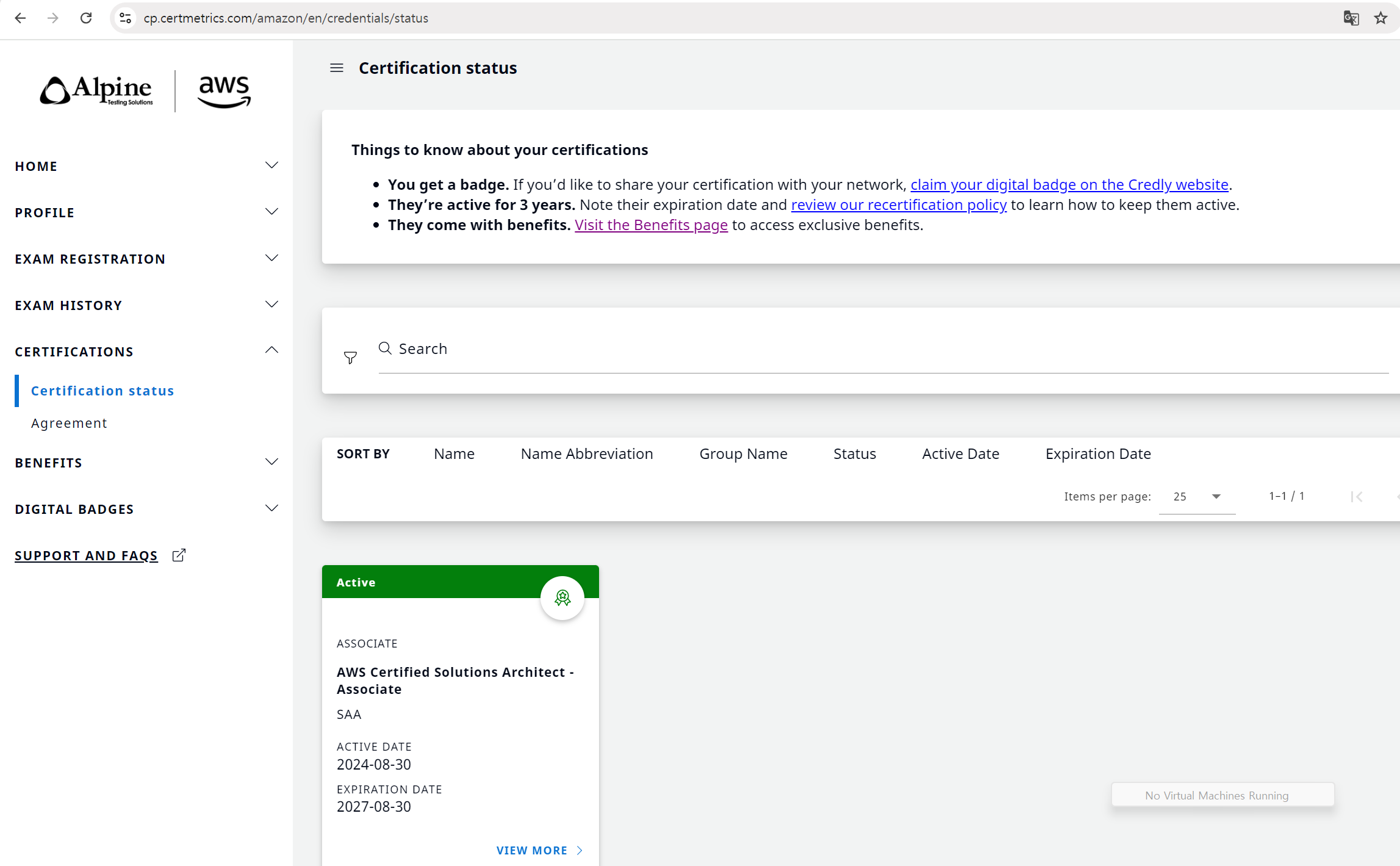Click the certification ribbon badge icon
Screen dimensions: 1400x866
point(562,597)
